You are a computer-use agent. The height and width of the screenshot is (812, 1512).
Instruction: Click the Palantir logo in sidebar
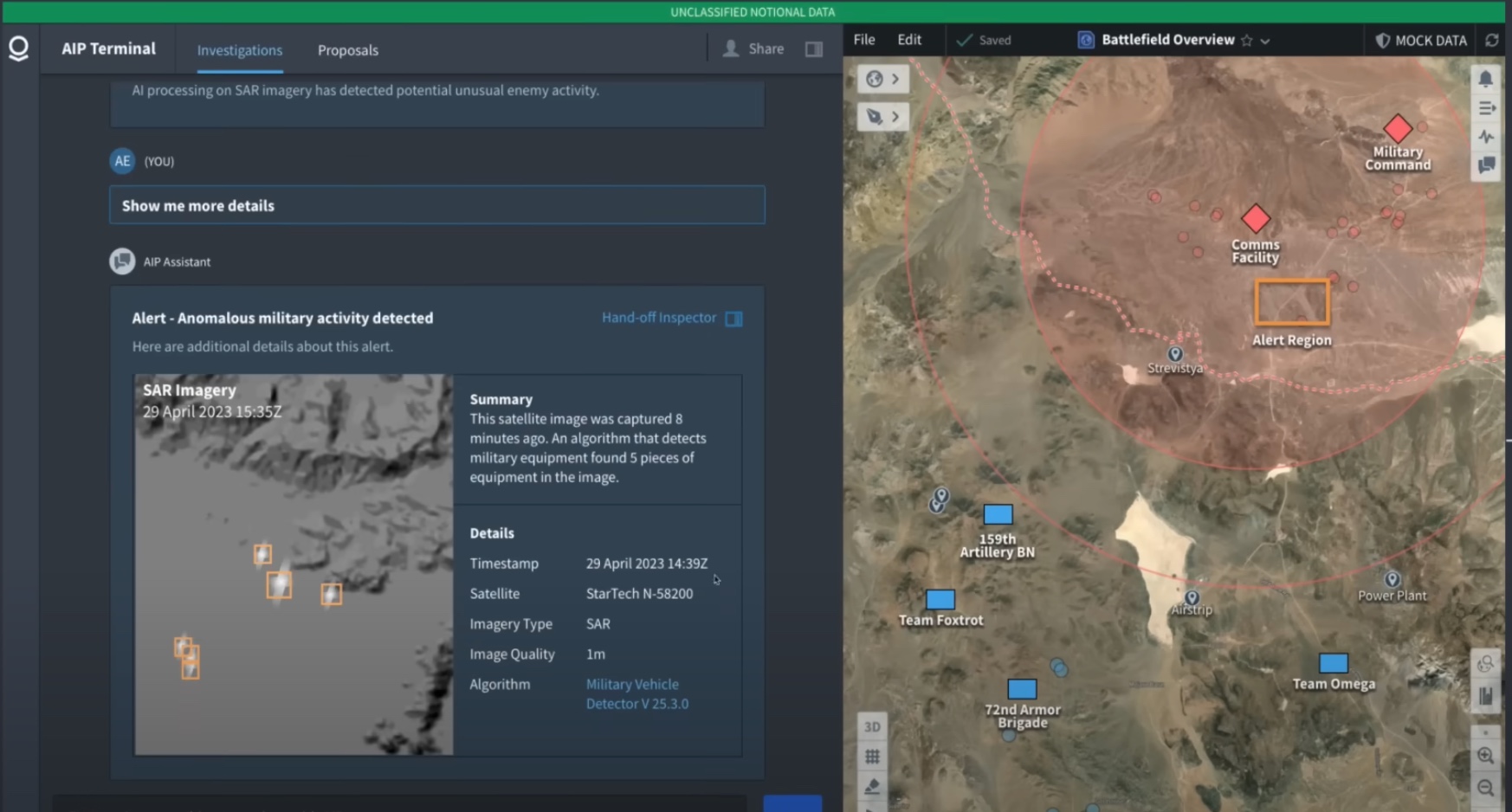[18, 48]
